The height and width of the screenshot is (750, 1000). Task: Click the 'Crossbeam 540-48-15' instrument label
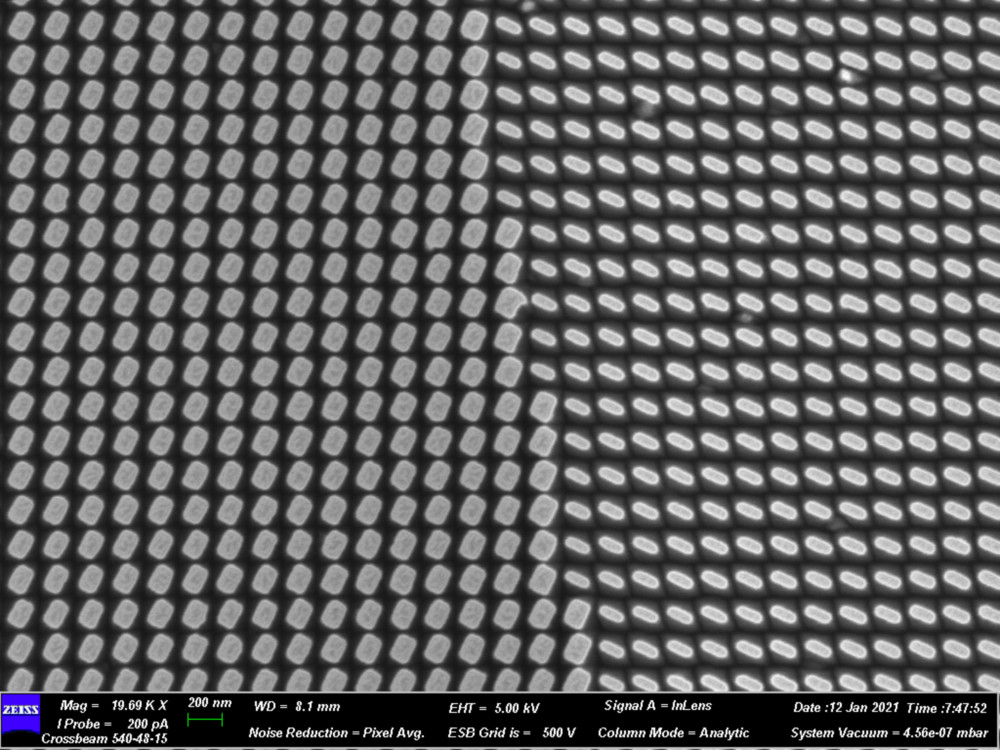(x=105, y=739)
